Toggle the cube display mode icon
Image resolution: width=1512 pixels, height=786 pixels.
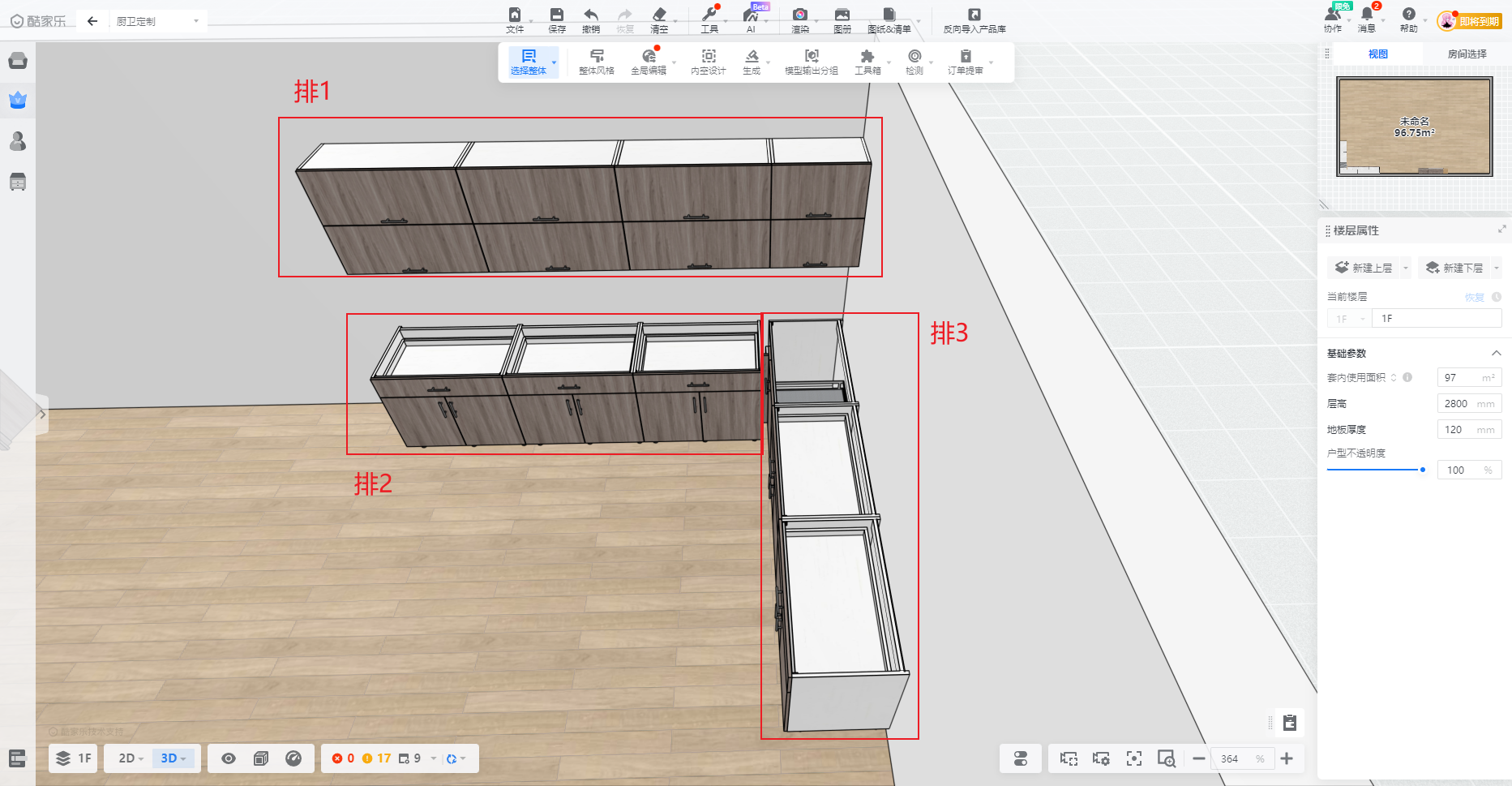pos(261,758)
